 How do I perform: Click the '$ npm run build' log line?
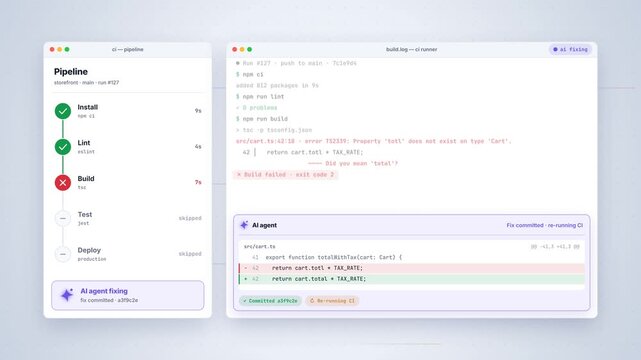tap(262, 119)
